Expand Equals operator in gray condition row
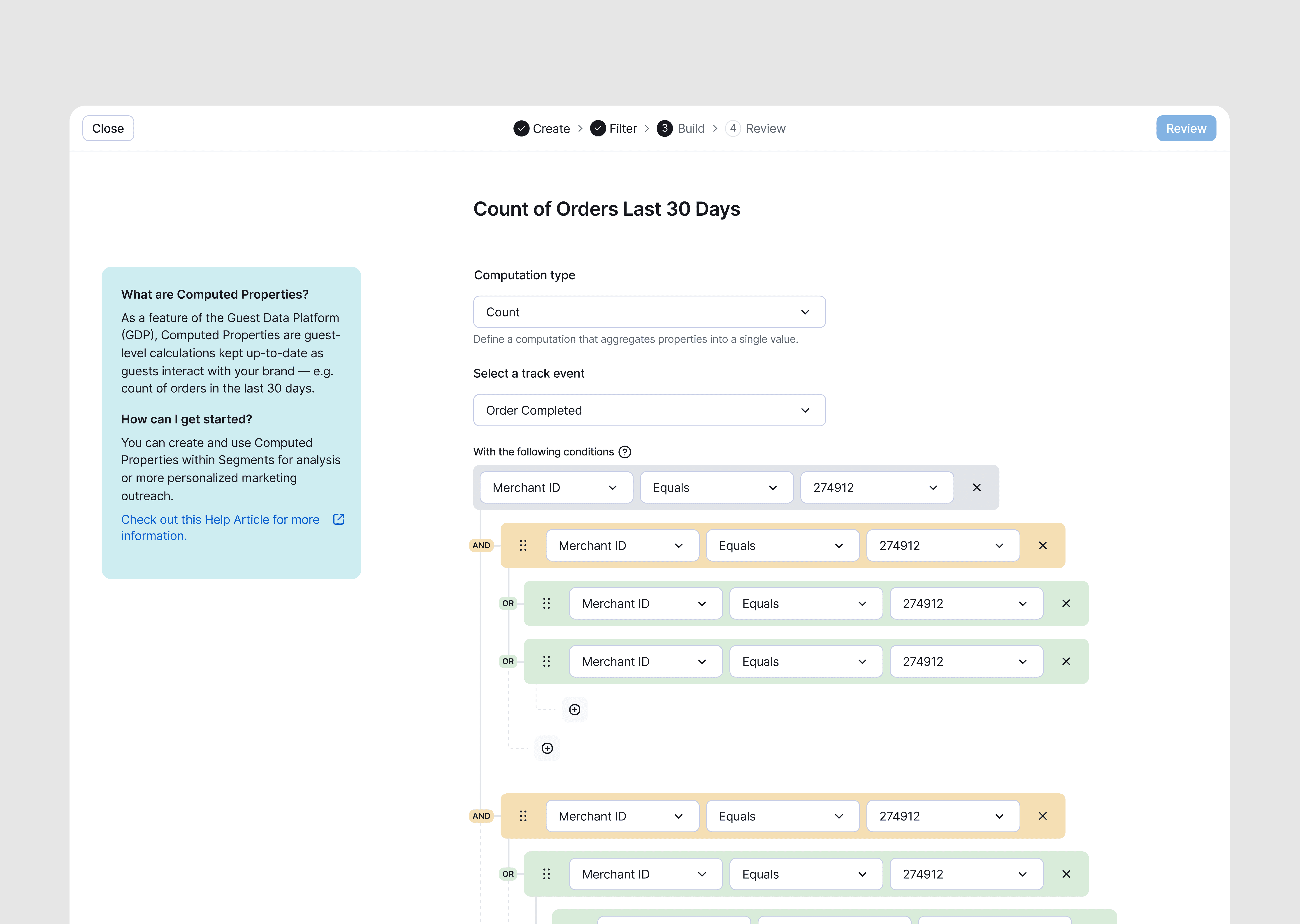Viewport: 1300px width, 924px height. pos(716,487)
